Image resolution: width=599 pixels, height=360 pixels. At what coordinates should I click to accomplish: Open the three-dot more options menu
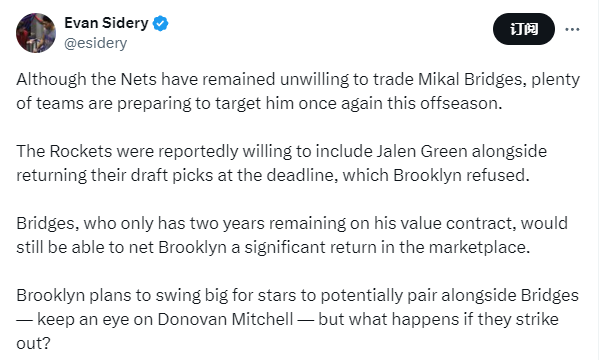click(x=572, y=29)
